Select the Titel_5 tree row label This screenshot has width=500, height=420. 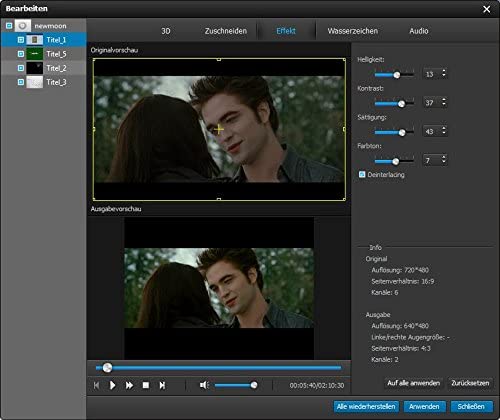click(x=56, y=54)
